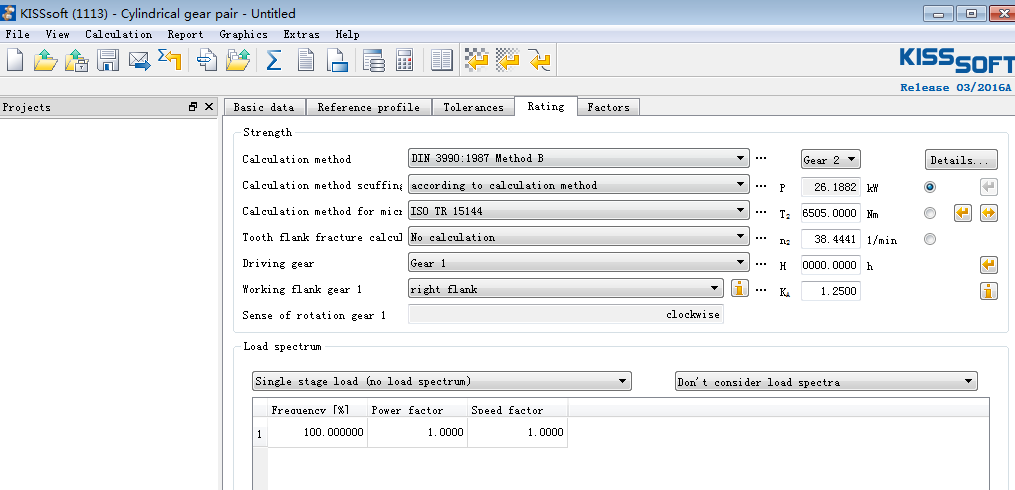Select the radio button for speed n2

click(930, 239)
